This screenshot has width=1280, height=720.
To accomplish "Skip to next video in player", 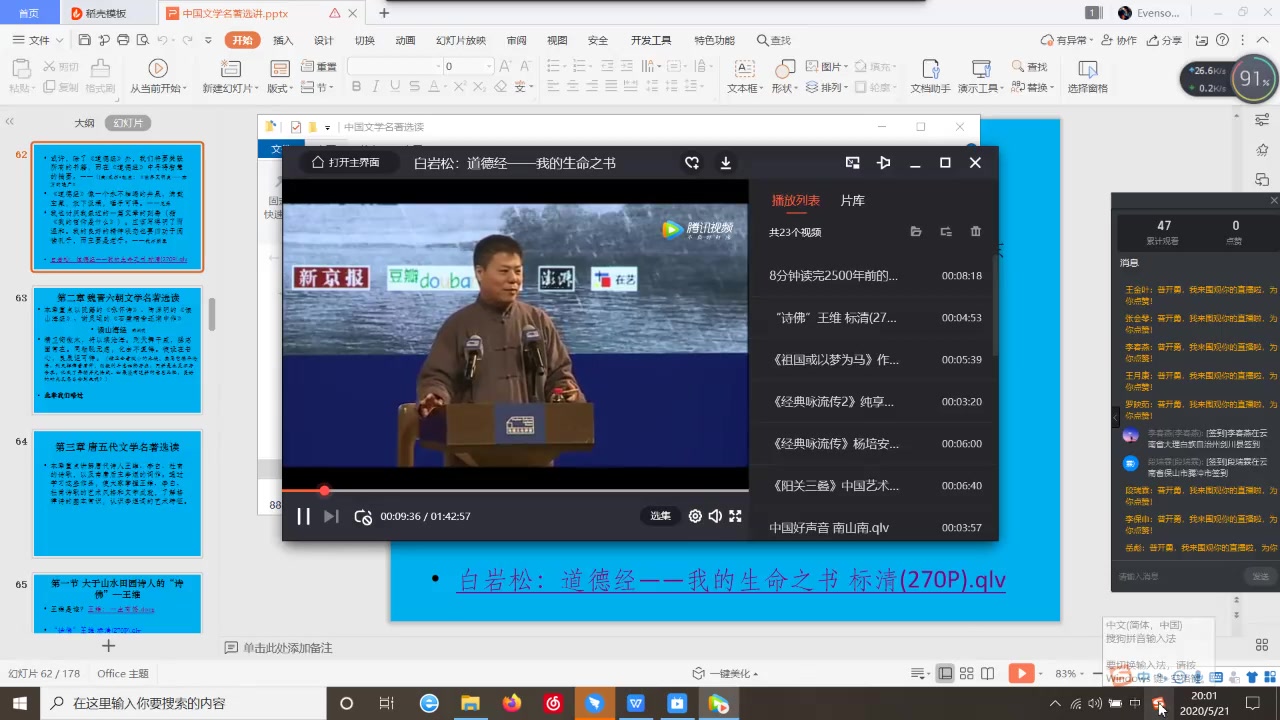I will click(331, 516).
